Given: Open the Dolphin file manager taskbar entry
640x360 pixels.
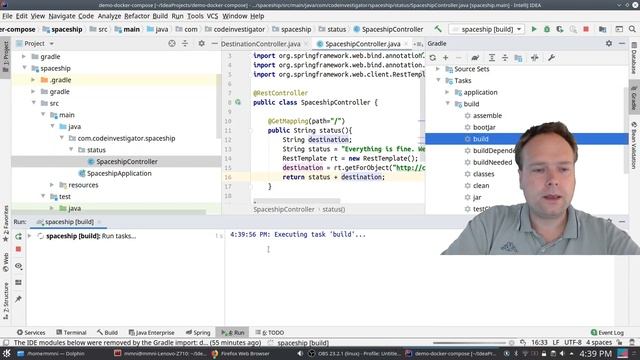Looking at the screenshot, I should [x=51, y=354].
